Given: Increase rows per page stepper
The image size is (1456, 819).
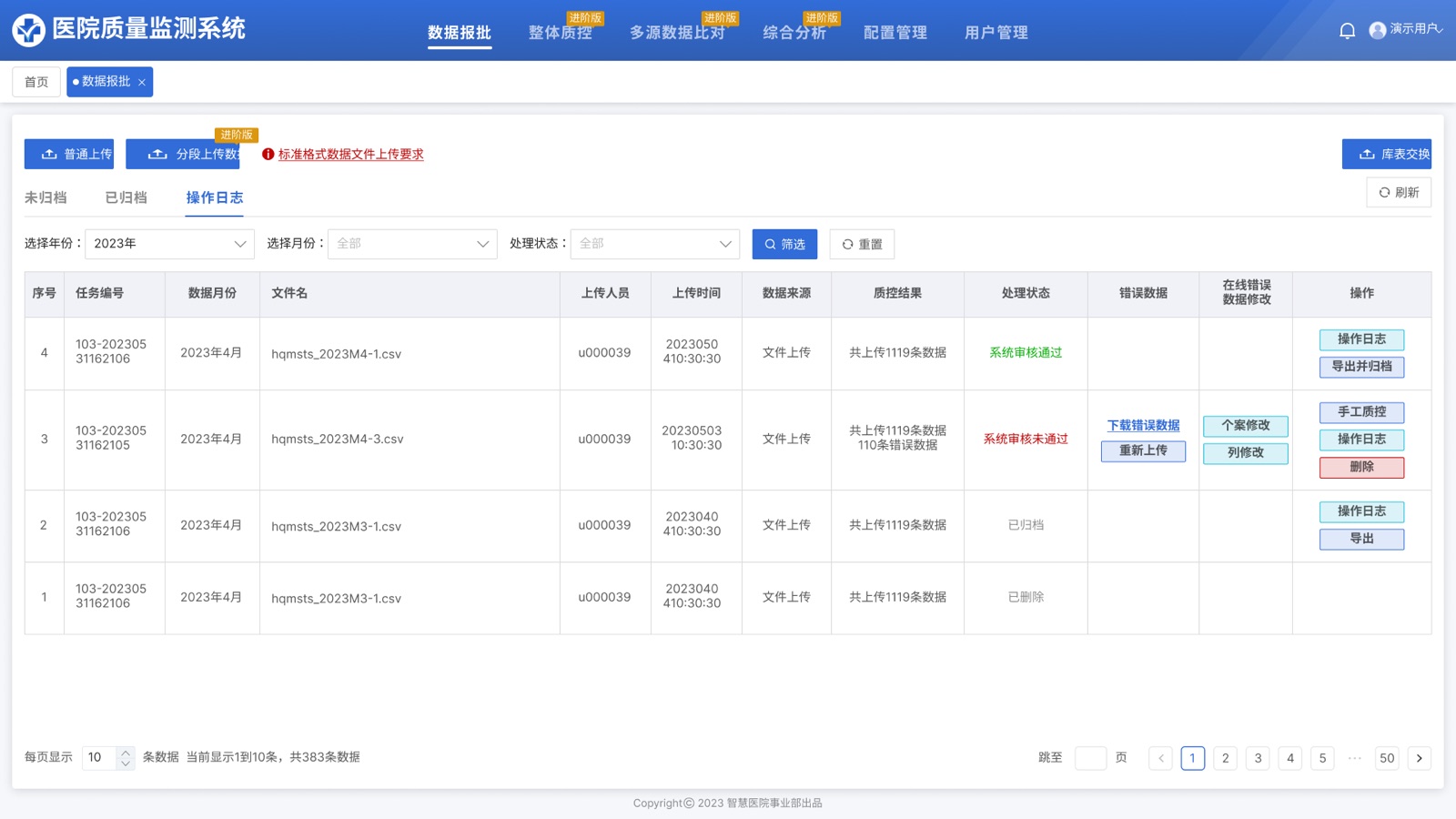Looking at the screenshot, I should tap(126, 753).
